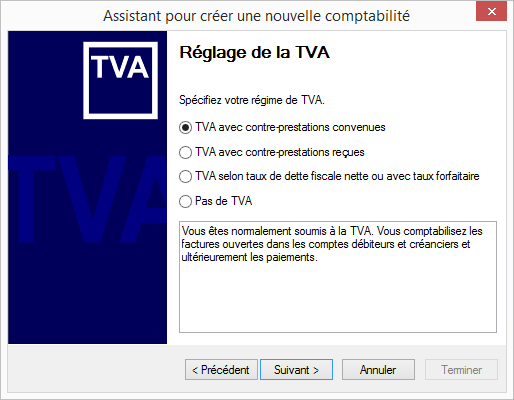Click inside the regime description text box
The height and width of the screenshot is (400, 514).
(x=338, y=277)
